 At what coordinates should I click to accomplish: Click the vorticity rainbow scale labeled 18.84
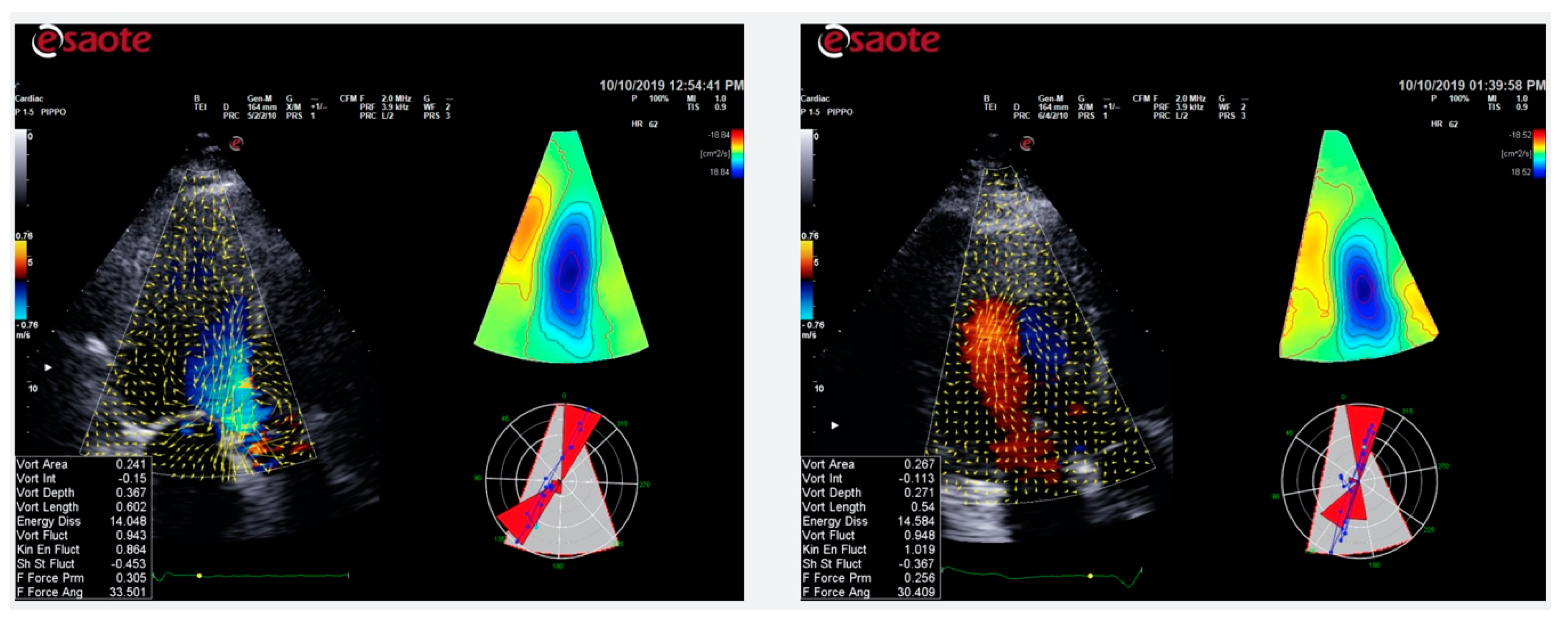click(737, 153)
